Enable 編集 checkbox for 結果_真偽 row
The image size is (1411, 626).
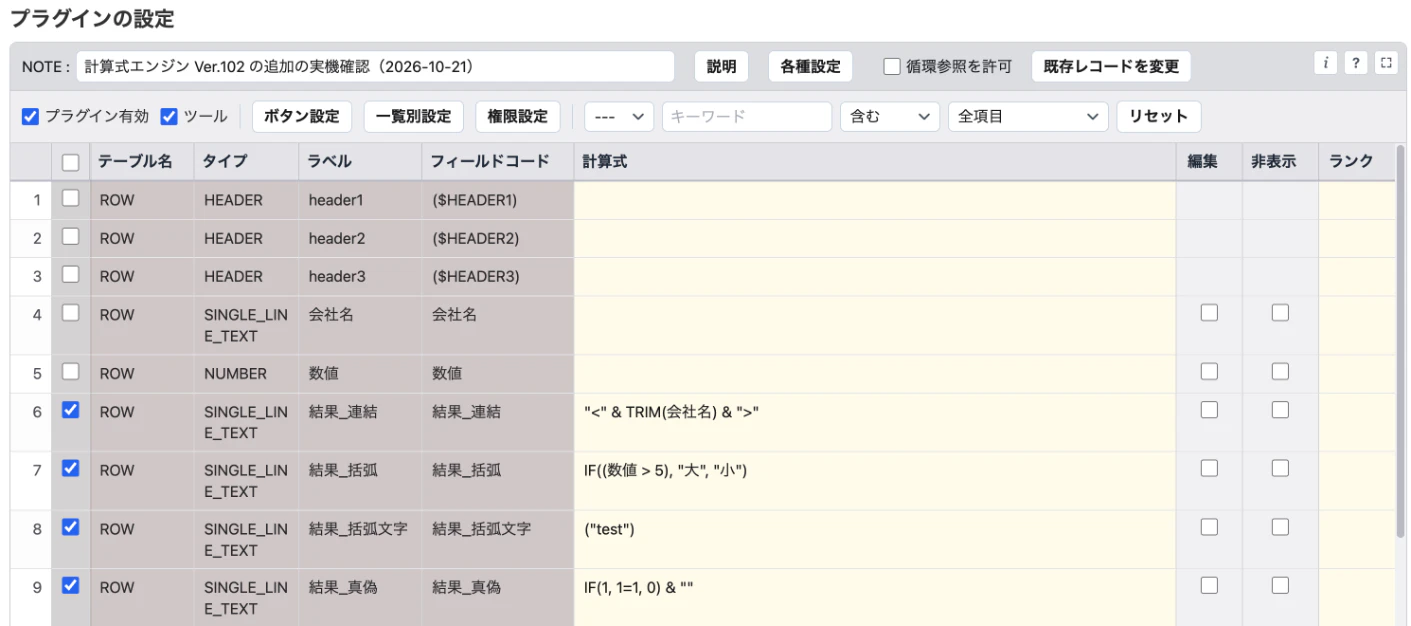pyautogui.click(x=1209, y=586)
